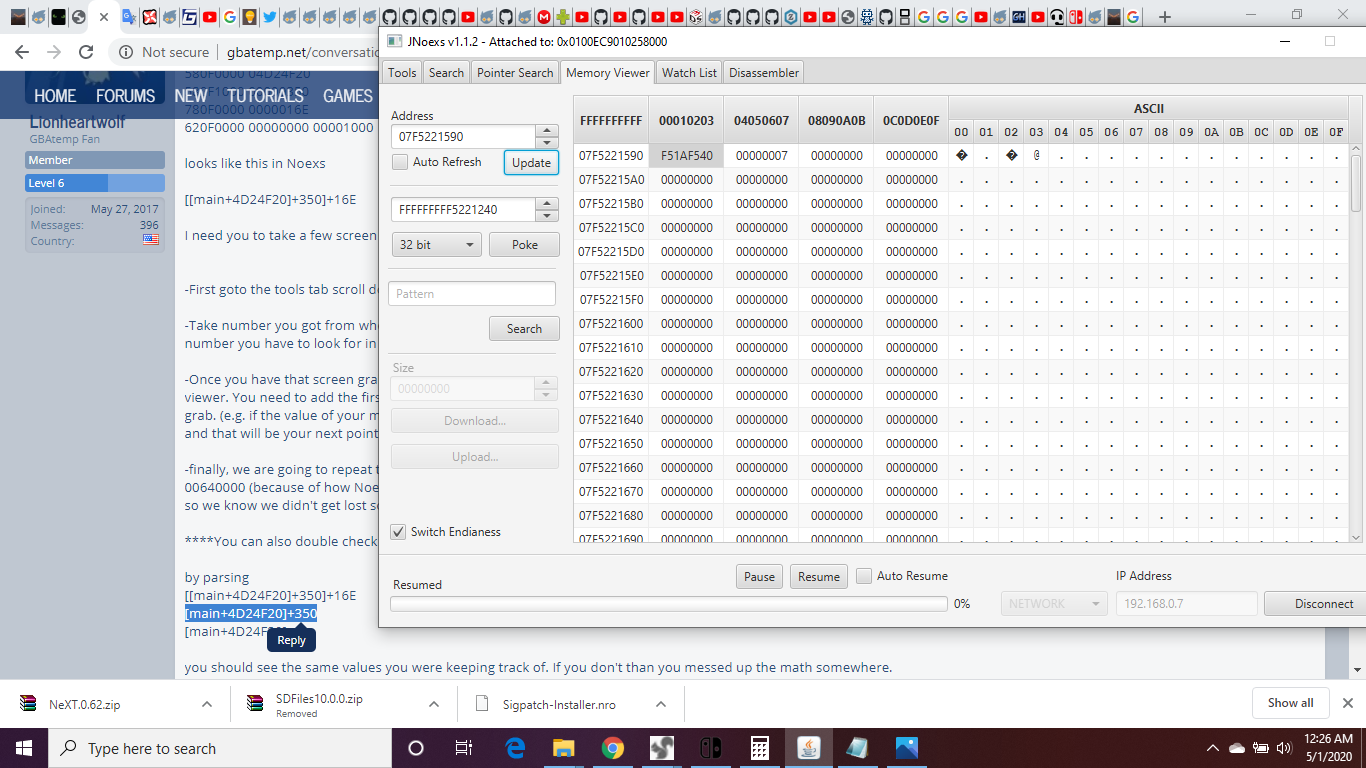Run the pattern Search button

point(524,329)
